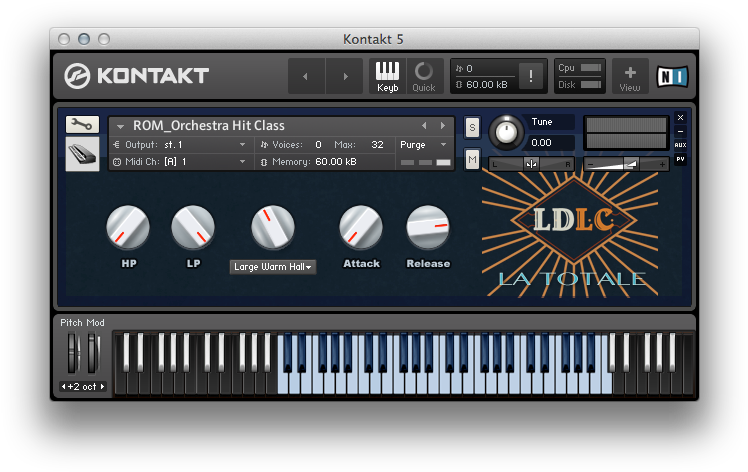Minimize the instrument header view
Image resolution: width=748 pixels, height=472 pixels.
pyautogui.click(x=681, y=131)
